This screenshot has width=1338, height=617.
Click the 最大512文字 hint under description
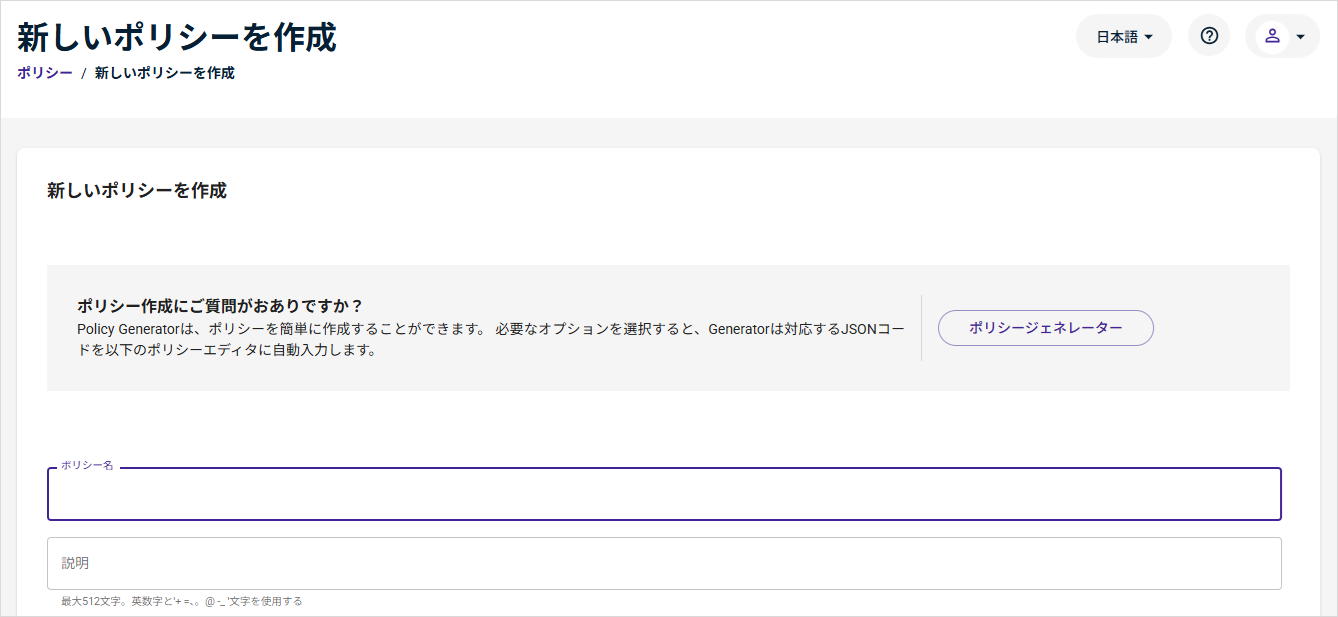tap(181, 601)
